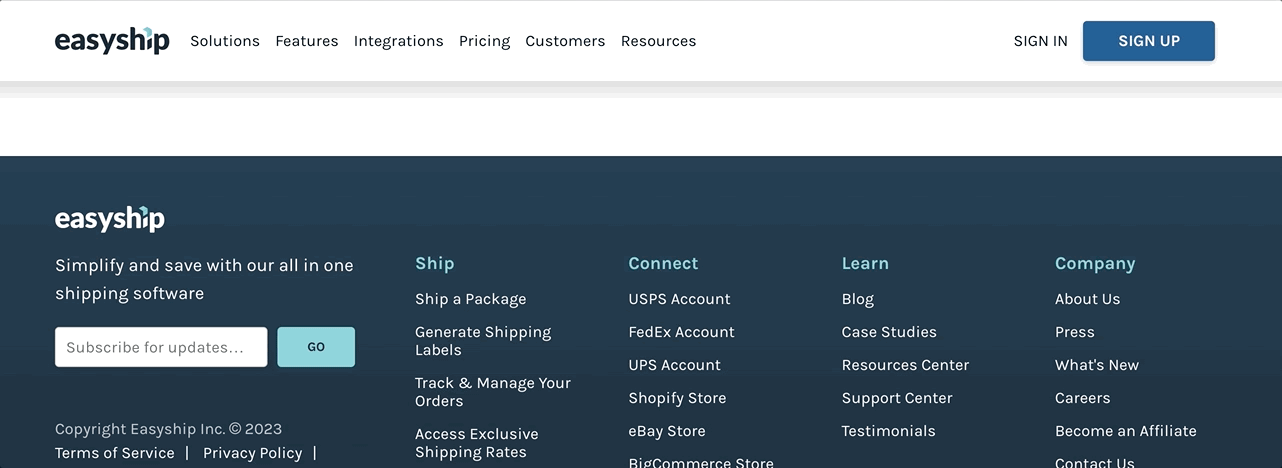Image resolution: width=1282 pixels, height=468 pixels.
Task: Click the Ship column heading
Action: click(434, 263)
